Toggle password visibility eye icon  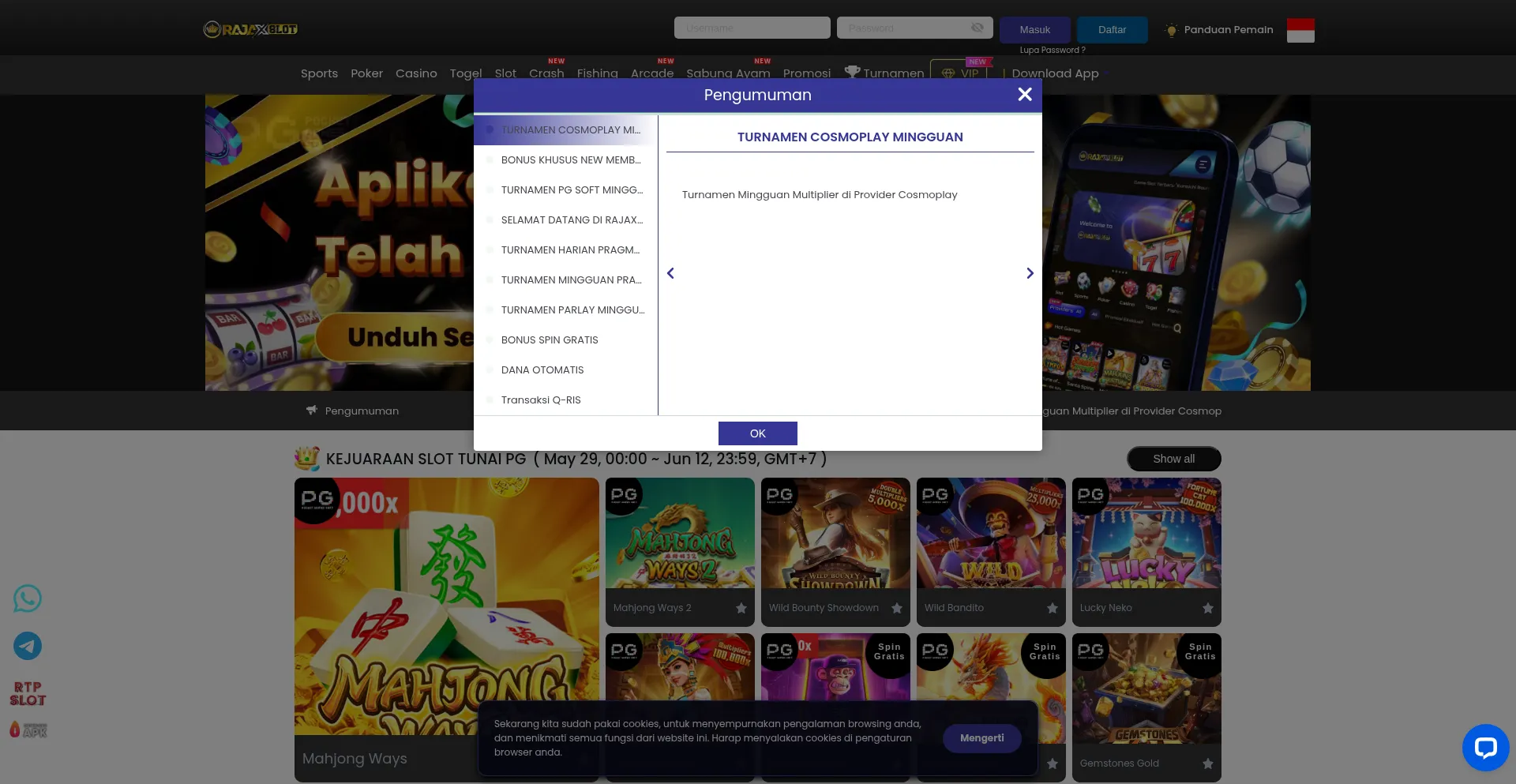coord(977,28)
